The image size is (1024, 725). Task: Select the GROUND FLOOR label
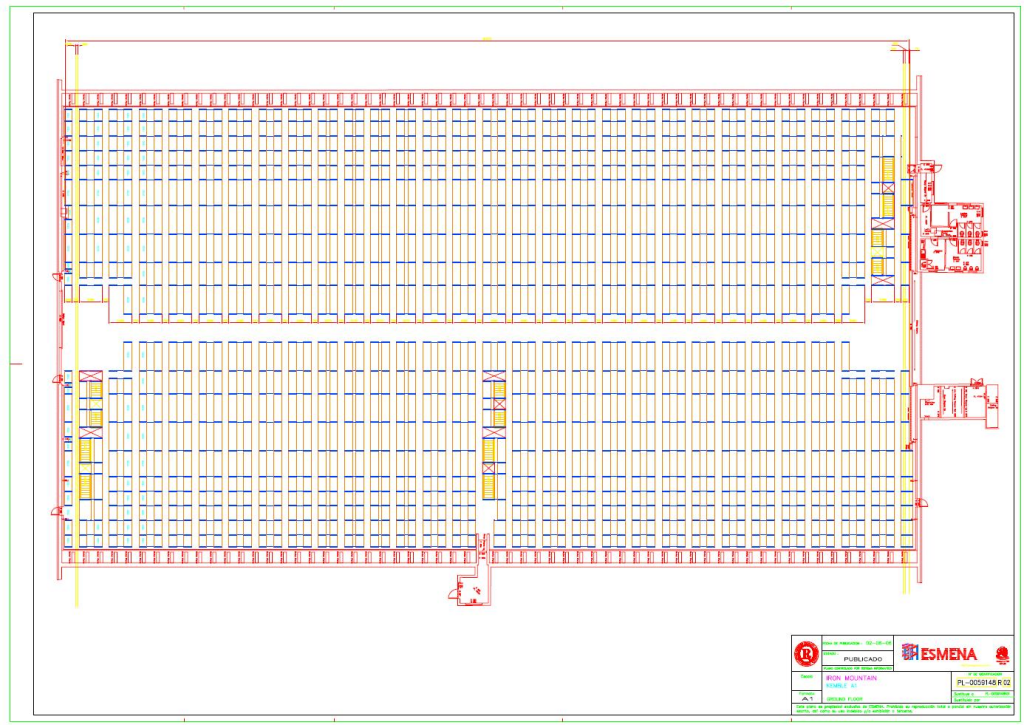(844, 699)
